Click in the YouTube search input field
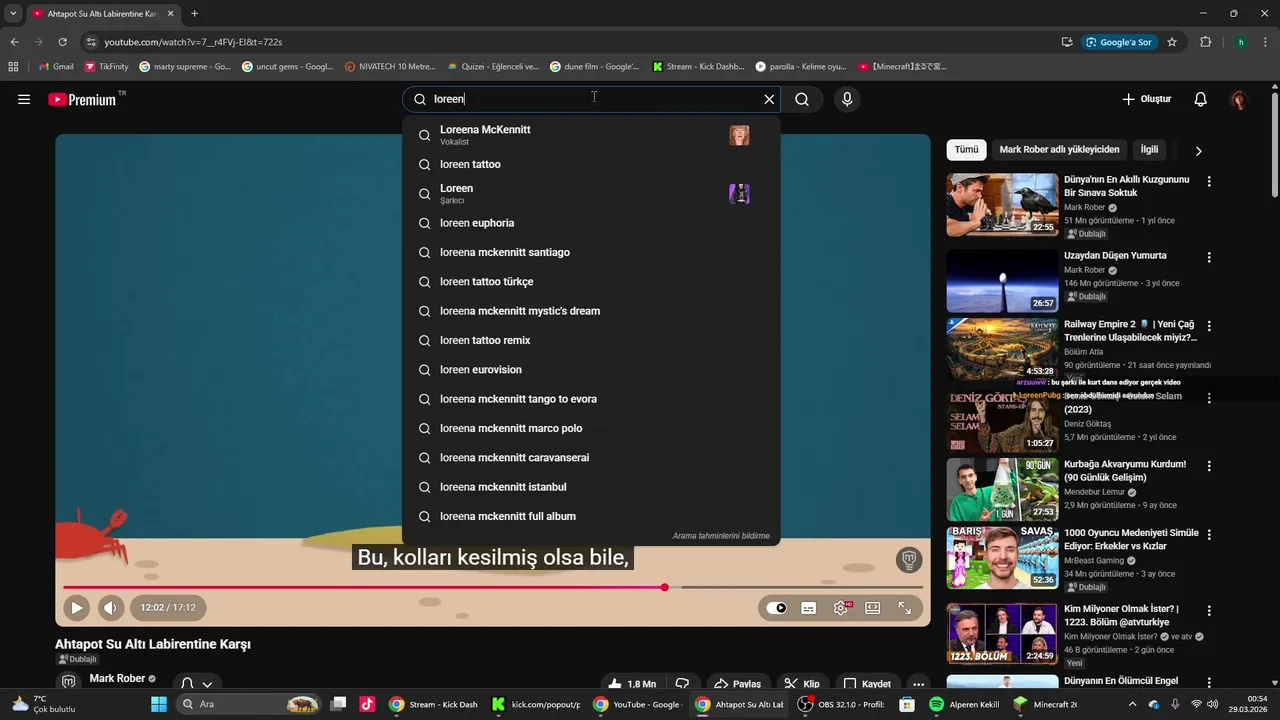1280x720 pixels. 590,99
